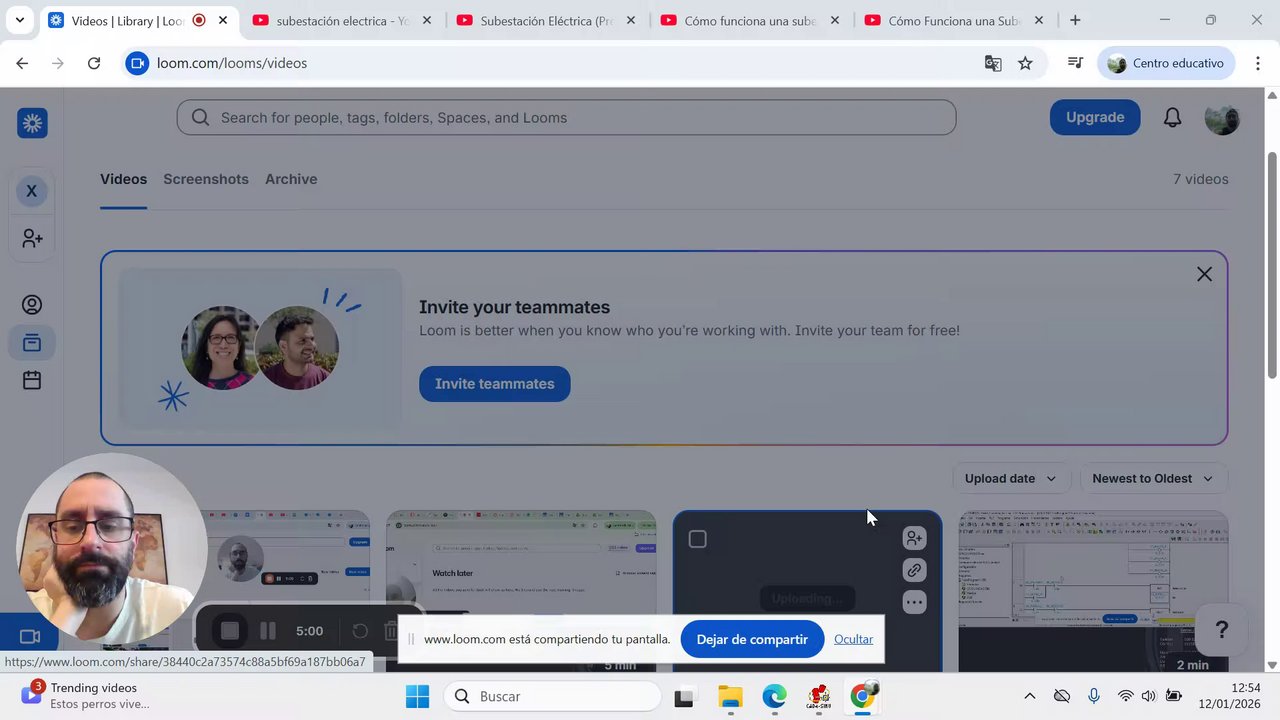Viewport: 1280px width, 720px height.
Task: Show hidden system tray icons
Action: click(1029, 696)
